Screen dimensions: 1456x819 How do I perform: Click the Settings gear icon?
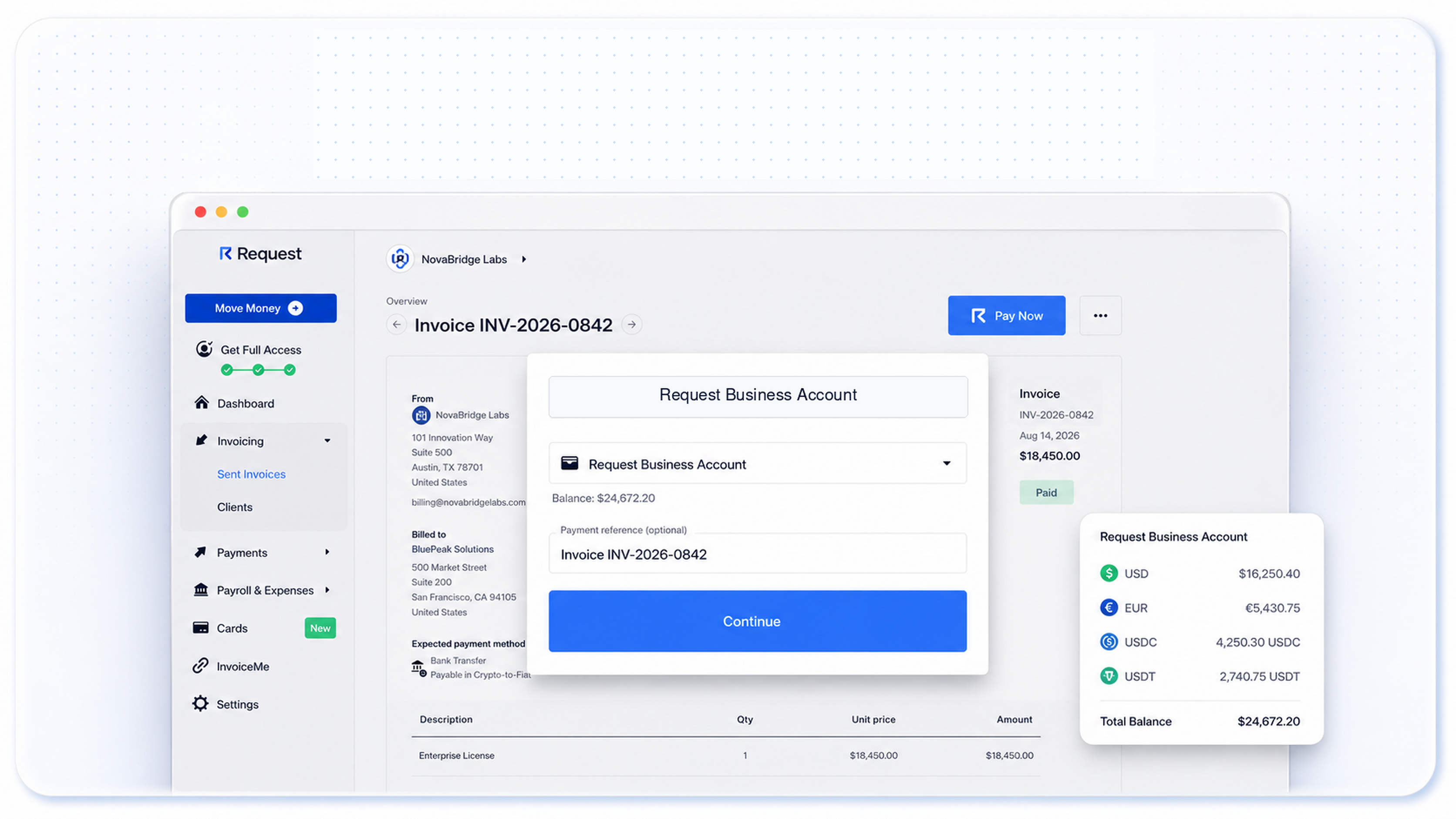200,704
